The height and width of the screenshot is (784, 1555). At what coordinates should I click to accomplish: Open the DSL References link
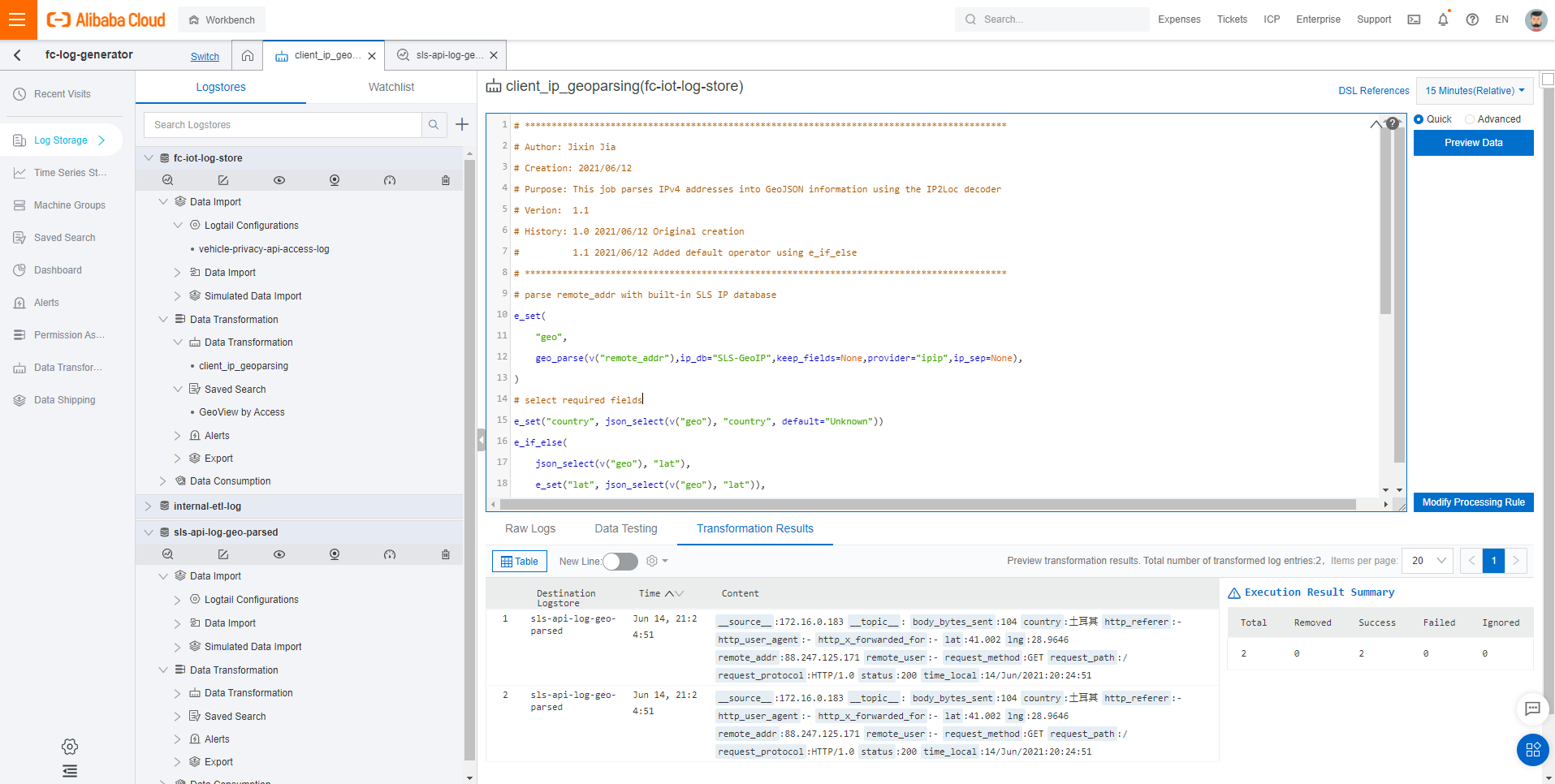(1374, 91)
